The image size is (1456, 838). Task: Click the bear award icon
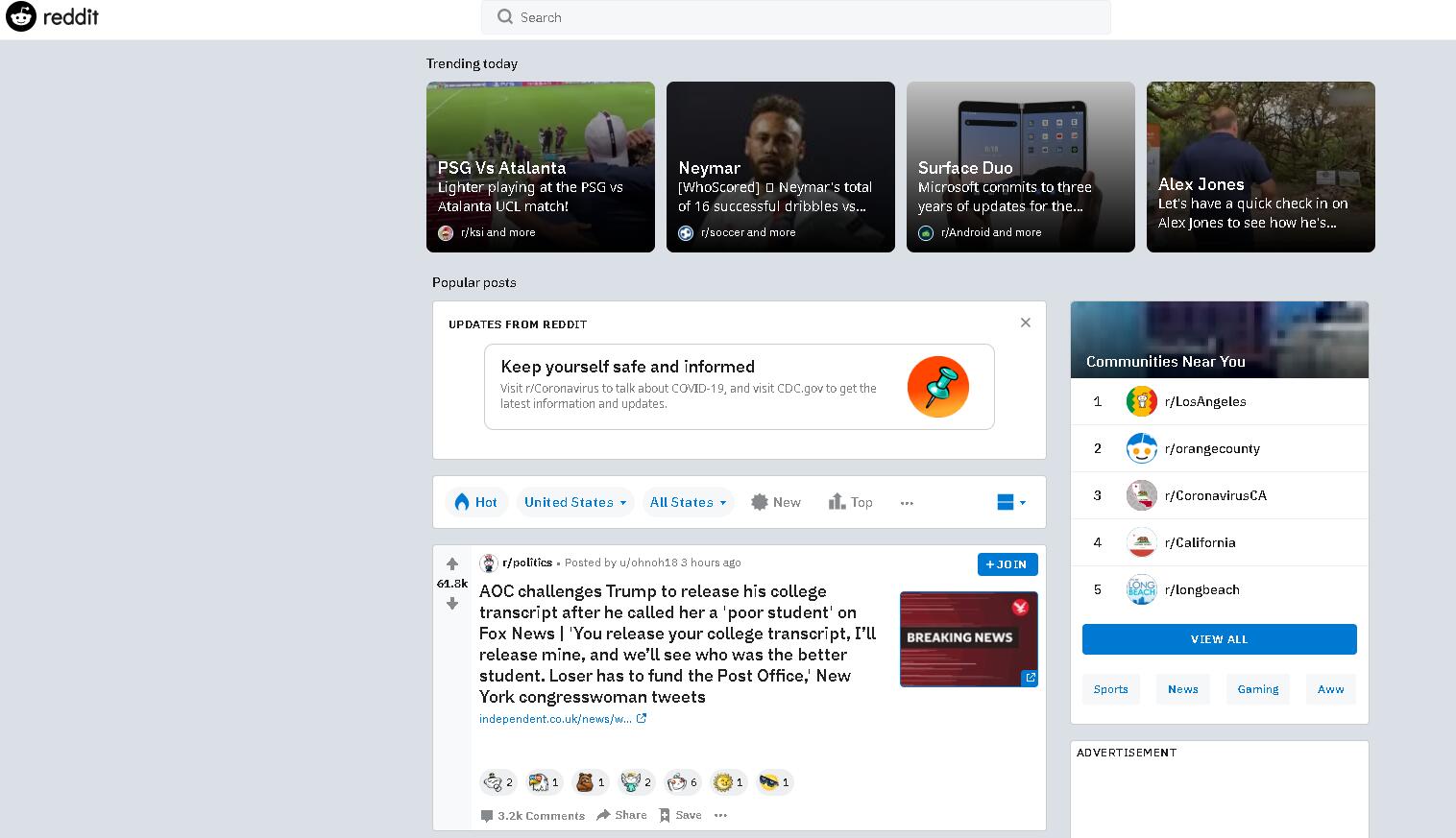pos(584,782)
